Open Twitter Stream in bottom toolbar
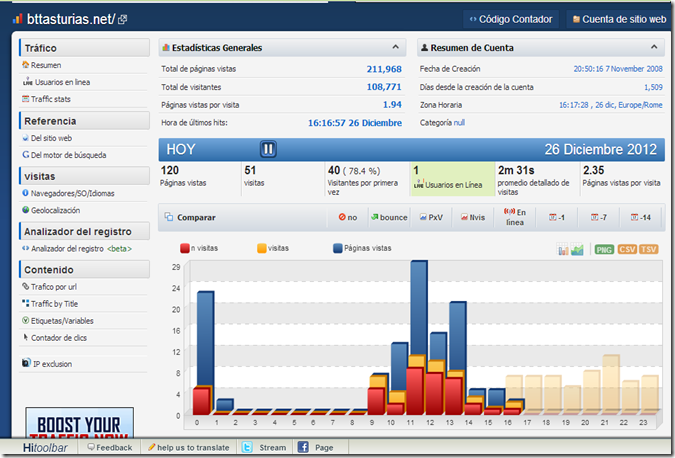Screen dimensions: 675x458 264,448
